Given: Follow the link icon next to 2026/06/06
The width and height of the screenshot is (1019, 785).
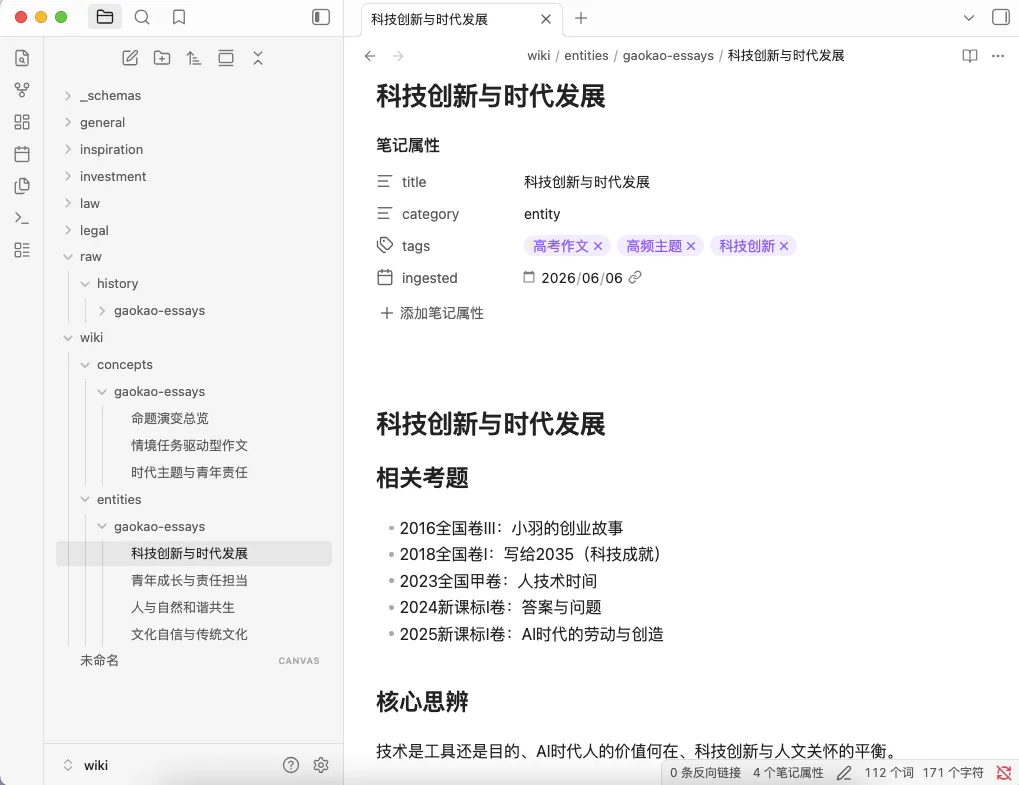Looking at the screenshot, I should coord(635,277).
